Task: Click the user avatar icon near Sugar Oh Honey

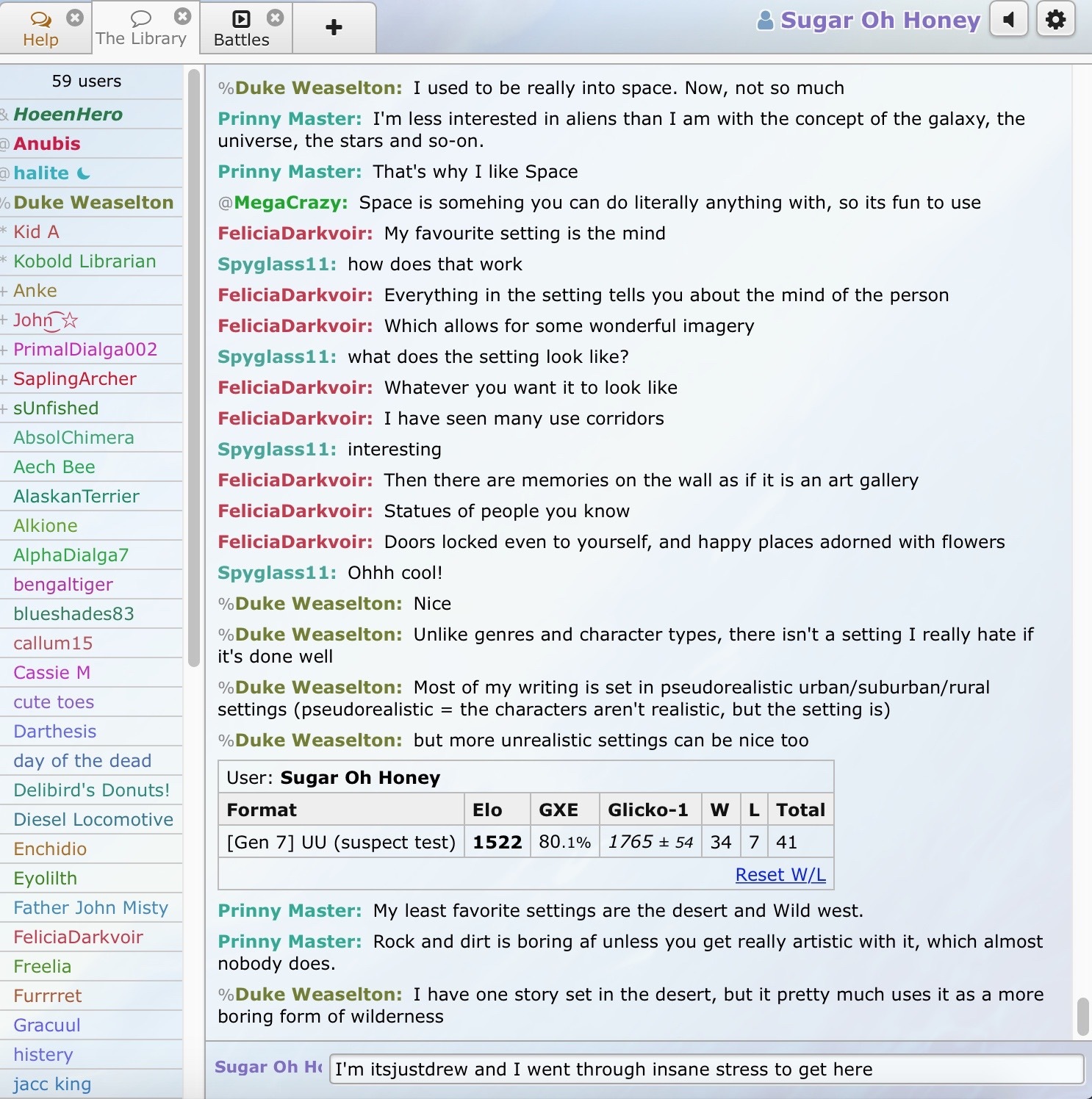Action: click(765, 20)
